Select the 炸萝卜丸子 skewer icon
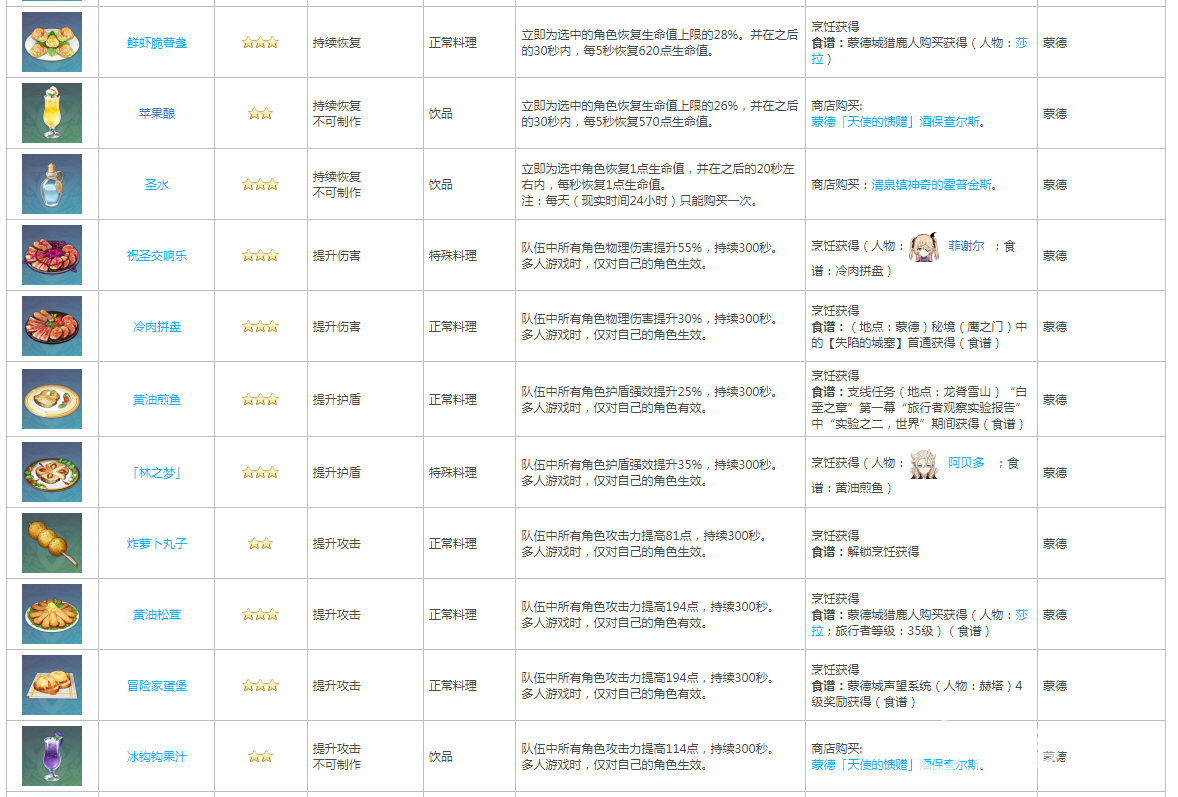 52,543
